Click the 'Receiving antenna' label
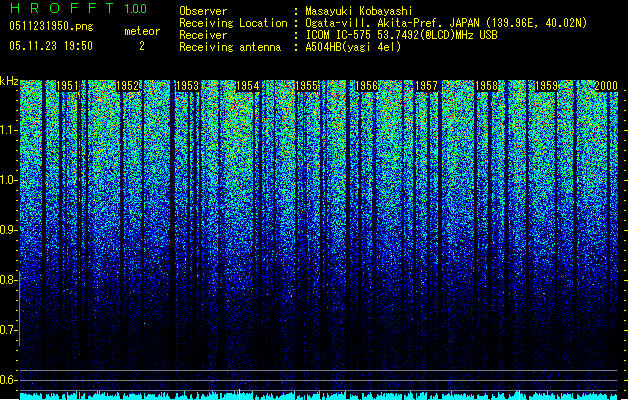This screenshot has width=629, height=400. pyautogui.click(x=230, y=47)
